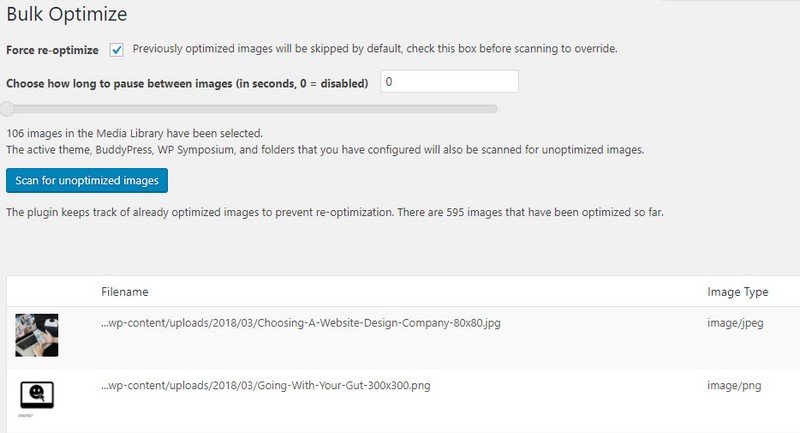Start Scan for unoptimized images
This screenshot has width=800, height=433.
[x=87, y=181]
